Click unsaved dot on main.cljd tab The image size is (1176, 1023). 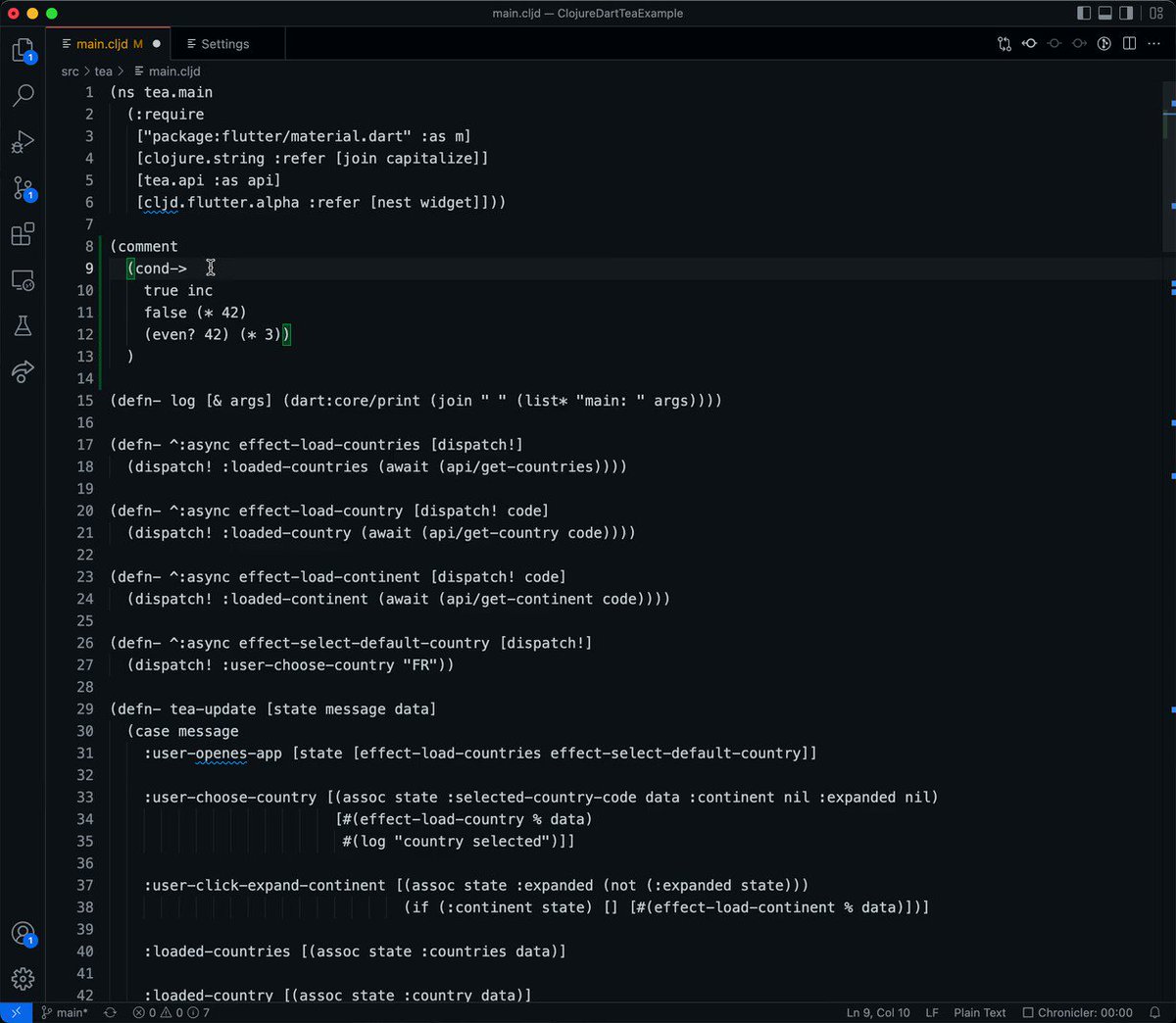point(157,44)
